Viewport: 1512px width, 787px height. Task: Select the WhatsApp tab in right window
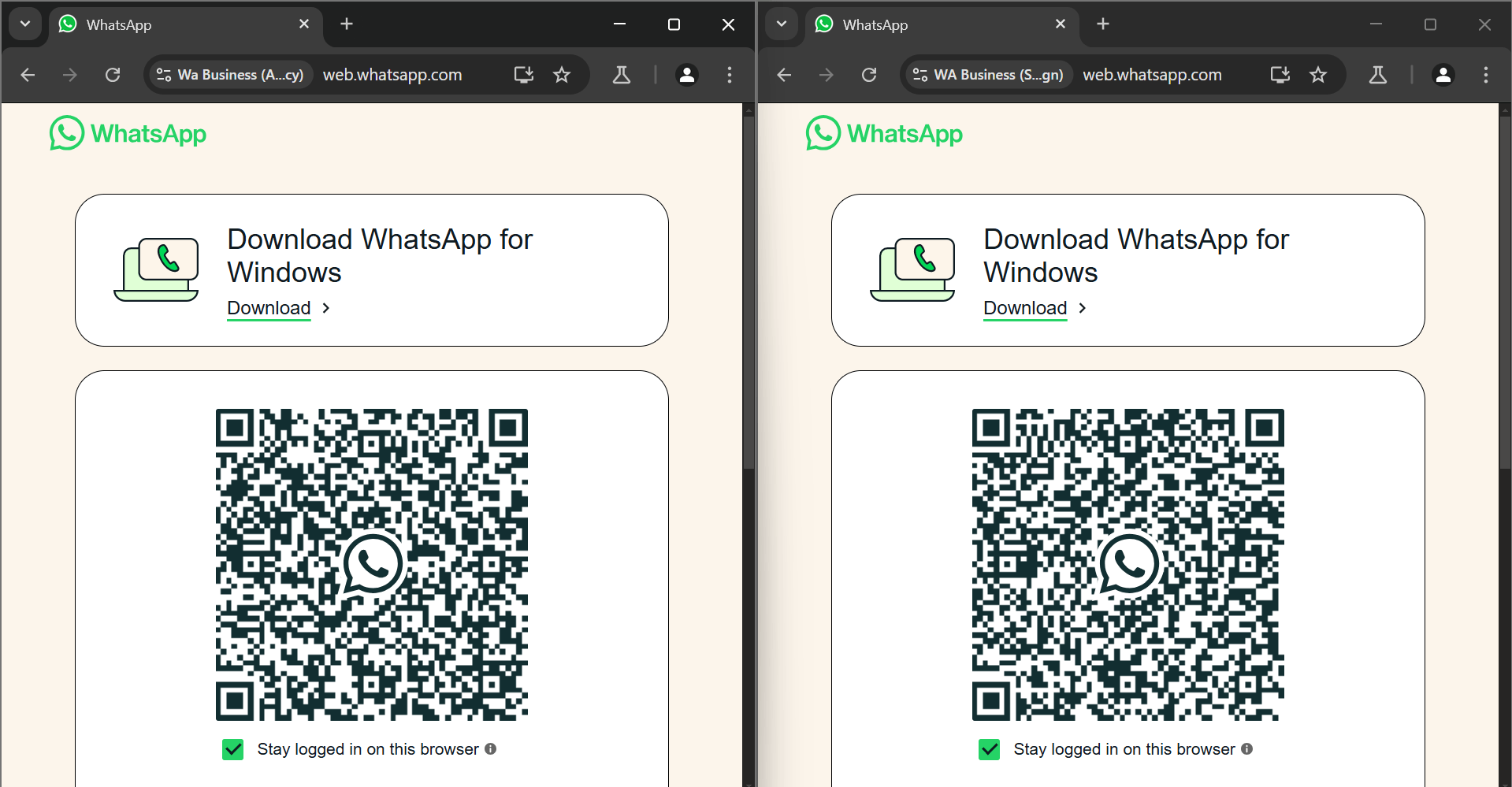tap(942, 24)
